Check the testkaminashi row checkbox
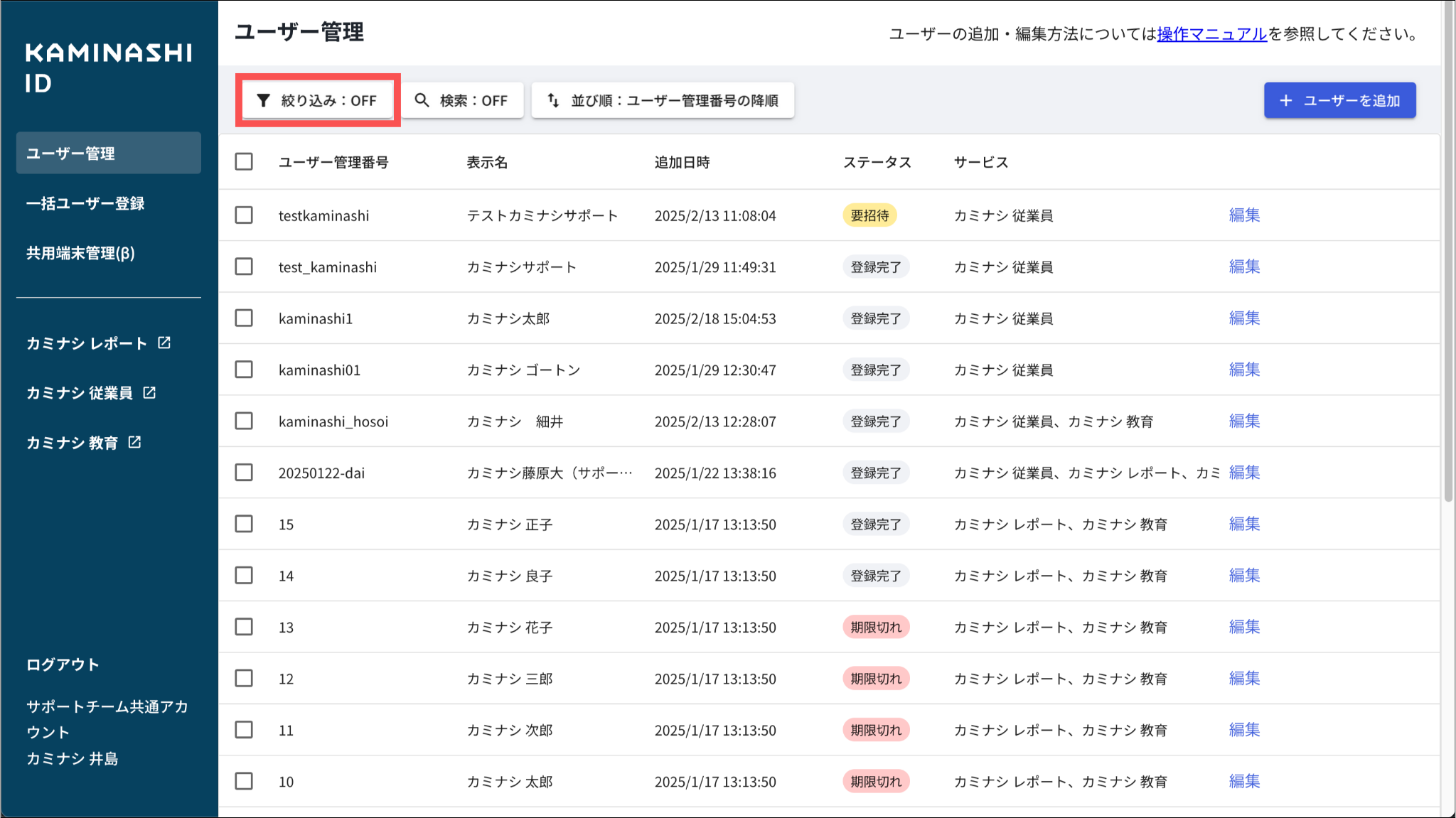This screenshot has width=1456, height=818. (244, 215)
